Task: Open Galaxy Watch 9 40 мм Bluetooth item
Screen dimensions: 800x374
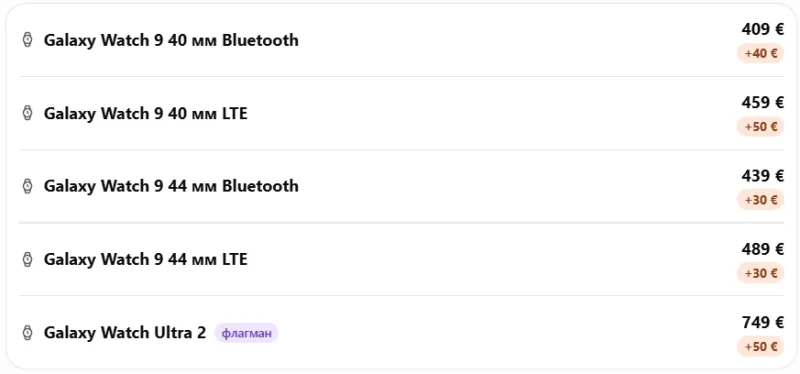Action: click(x=402, y=40)
